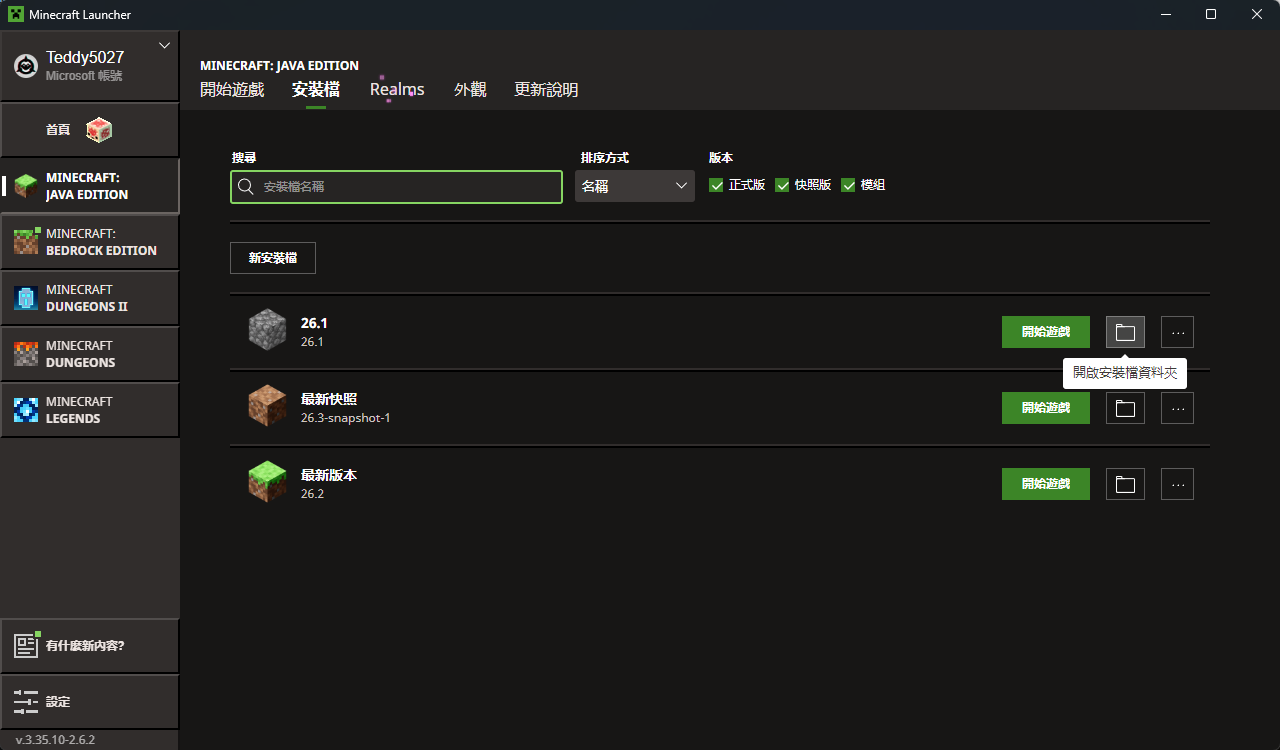
Task: Open more options for 最新快照 installation
Action: [x=1177, y=408]
